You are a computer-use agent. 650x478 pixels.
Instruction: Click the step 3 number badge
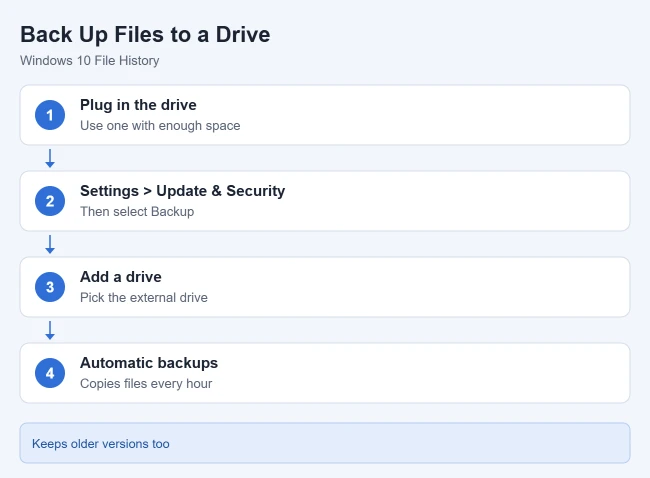coord(50,287)
